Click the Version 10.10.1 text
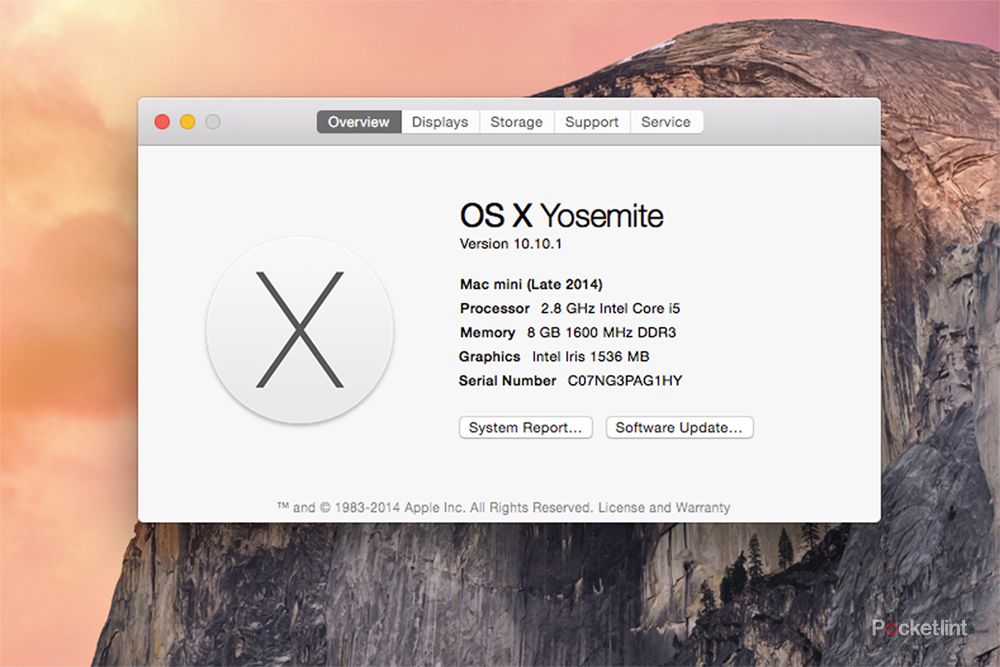This screenshot has width=1000, height=667. click(511, 244)
